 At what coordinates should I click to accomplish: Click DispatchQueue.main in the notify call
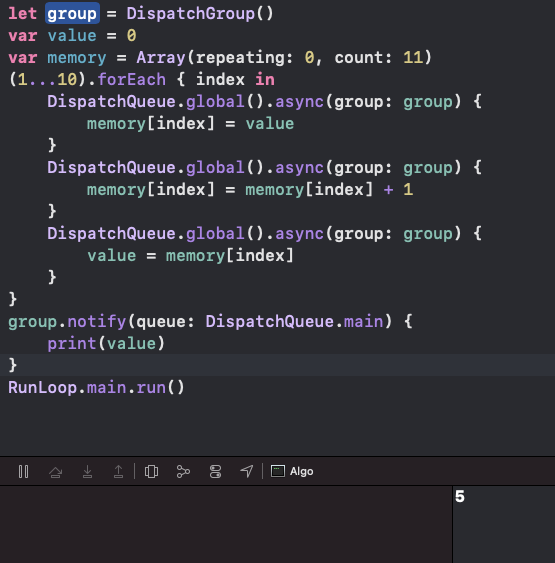[x=294, y=322]
